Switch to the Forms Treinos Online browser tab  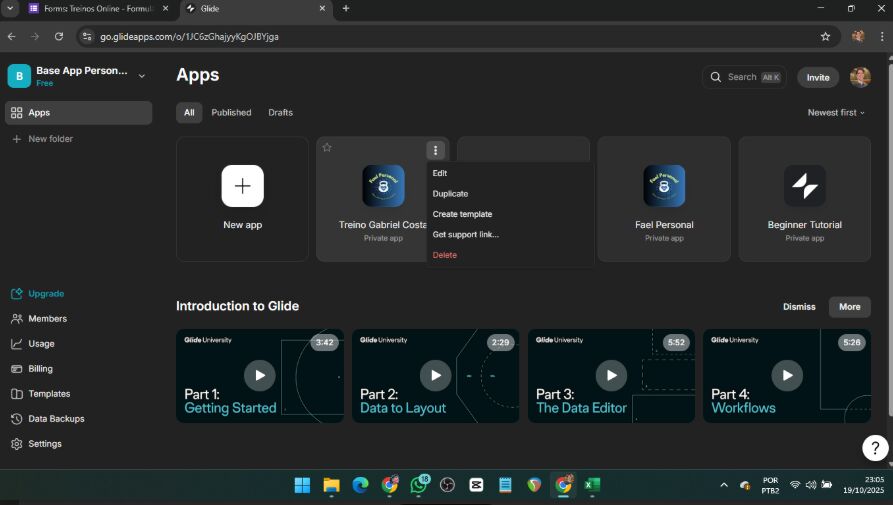(x=99, y=9)
